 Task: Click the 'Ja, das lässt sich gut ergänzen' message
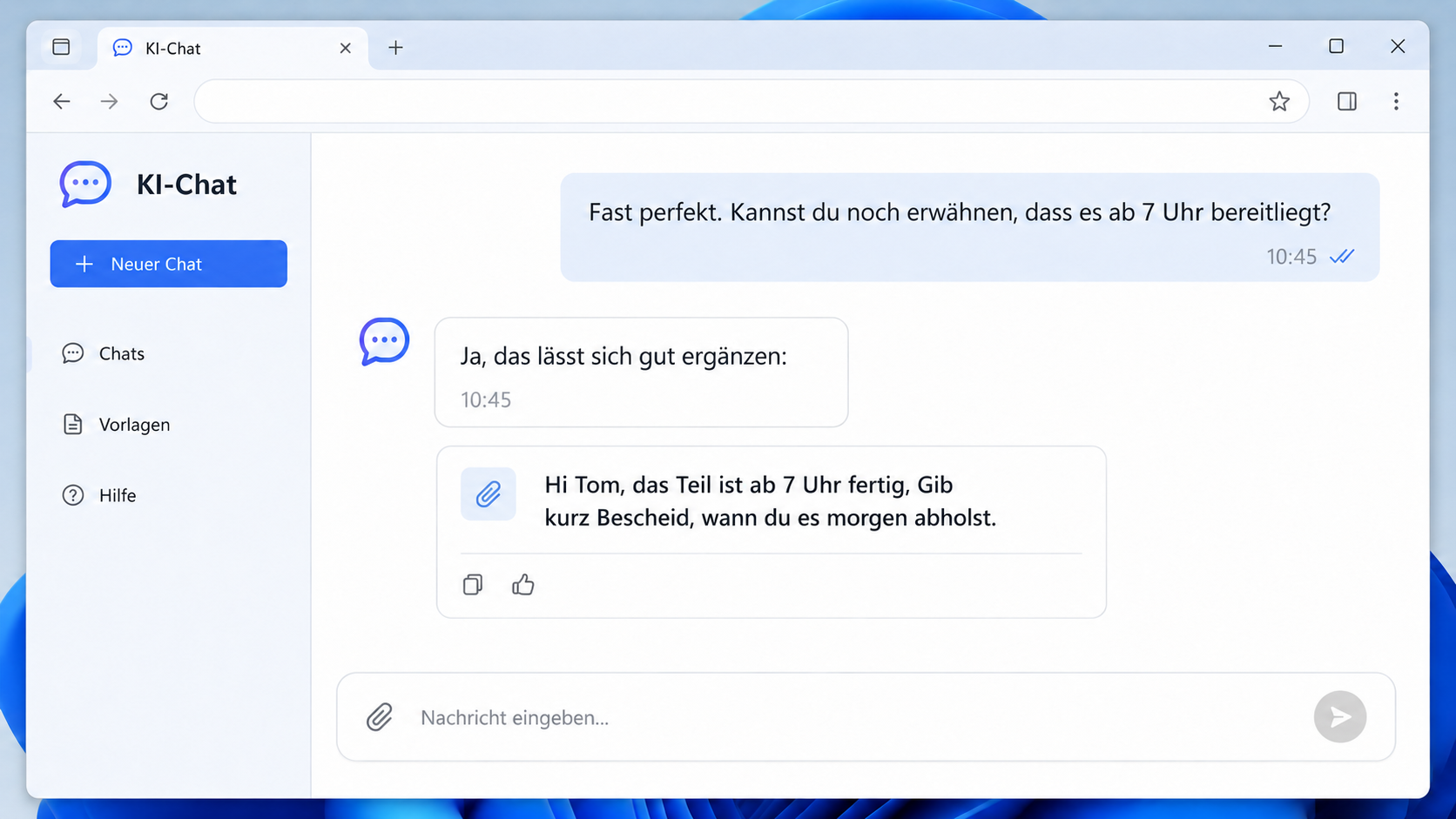[641, 373]
